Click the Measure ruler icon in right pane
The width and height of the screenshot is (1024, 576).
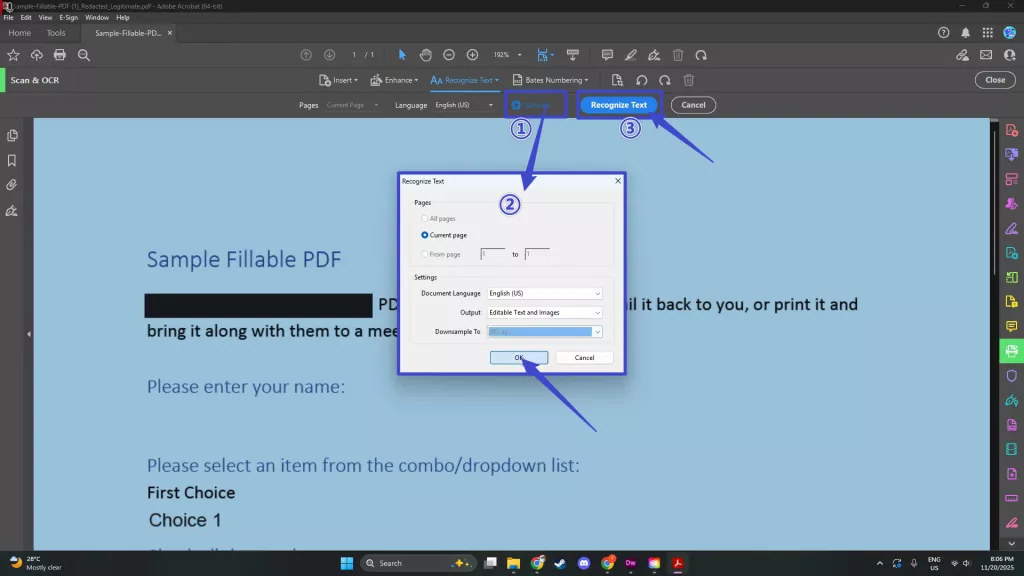[1012, 498]
